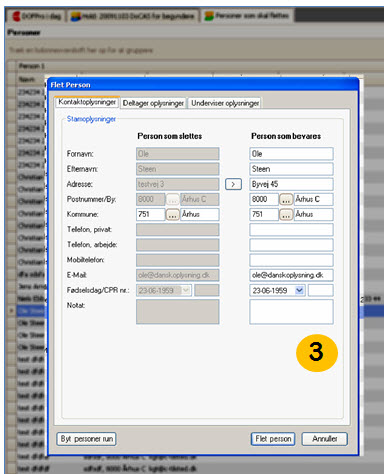384x474 pixels.
Task: Switch to Kontaktoplysninger tab
Action: coord(87,102)
